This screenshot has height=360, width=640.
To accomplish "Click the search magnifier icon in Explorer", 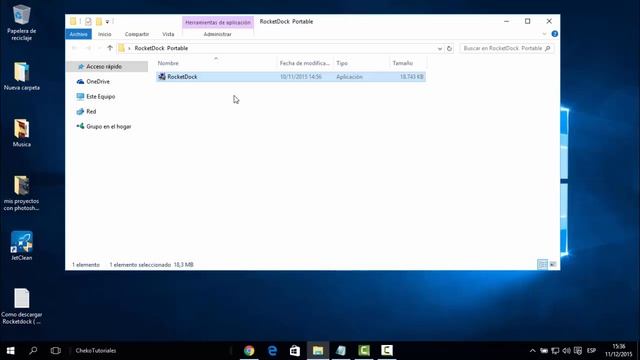I will tap(548, 48).
